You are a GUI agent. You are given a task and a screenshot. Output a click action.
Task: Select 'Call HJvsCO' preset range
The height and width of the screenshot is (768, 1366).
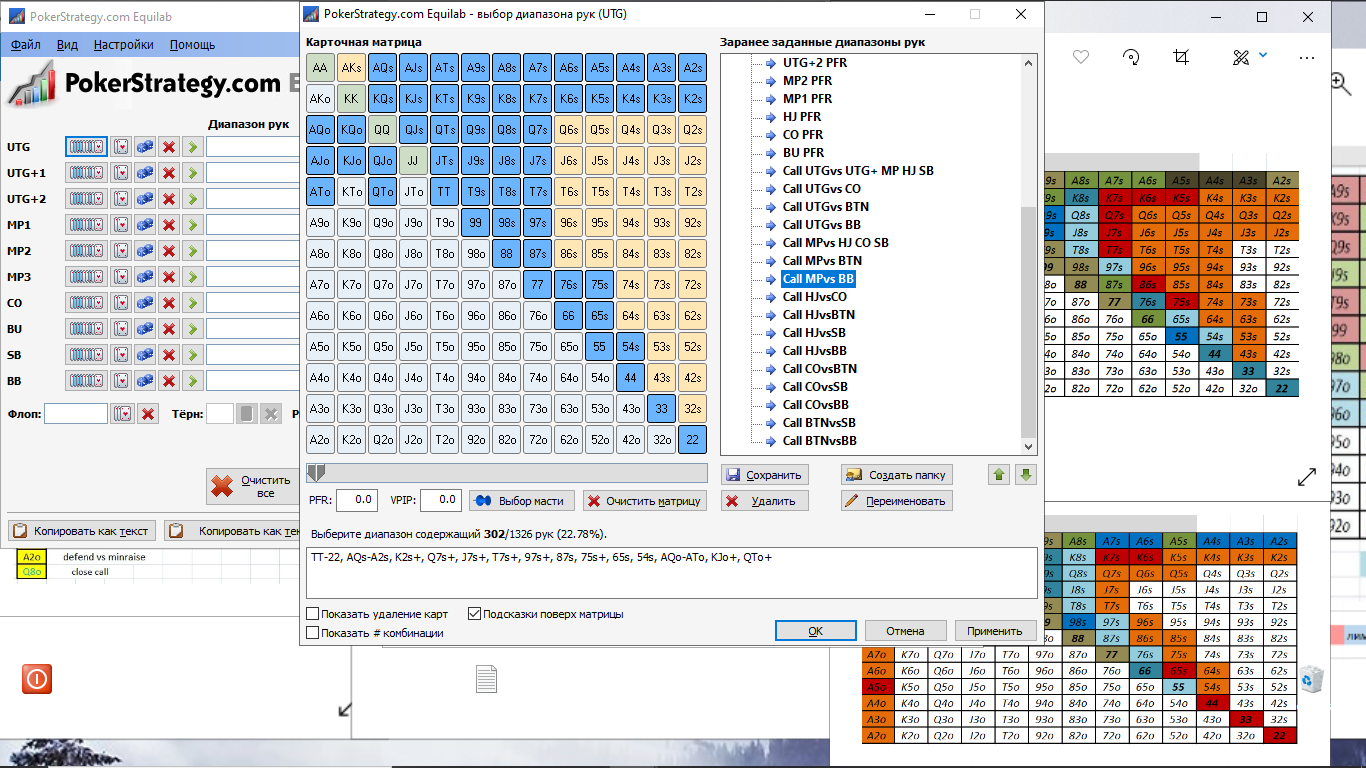(x=814, y=297)
